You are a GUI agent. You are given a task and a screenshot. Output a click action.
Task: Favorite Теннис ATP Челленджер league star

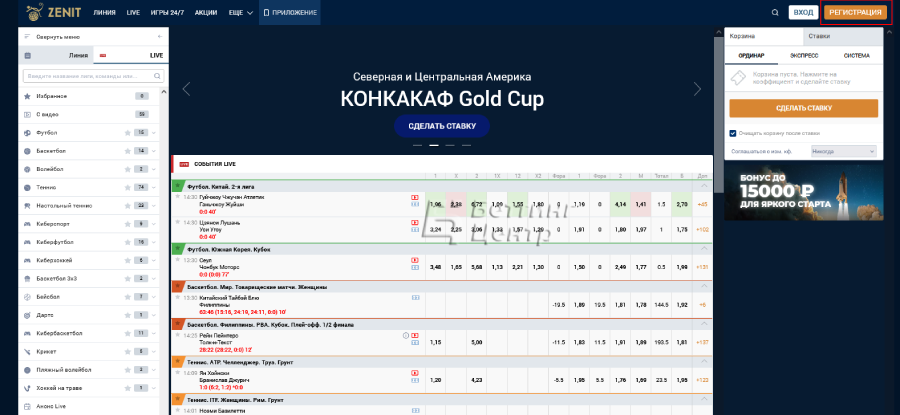tap(178, 362)
